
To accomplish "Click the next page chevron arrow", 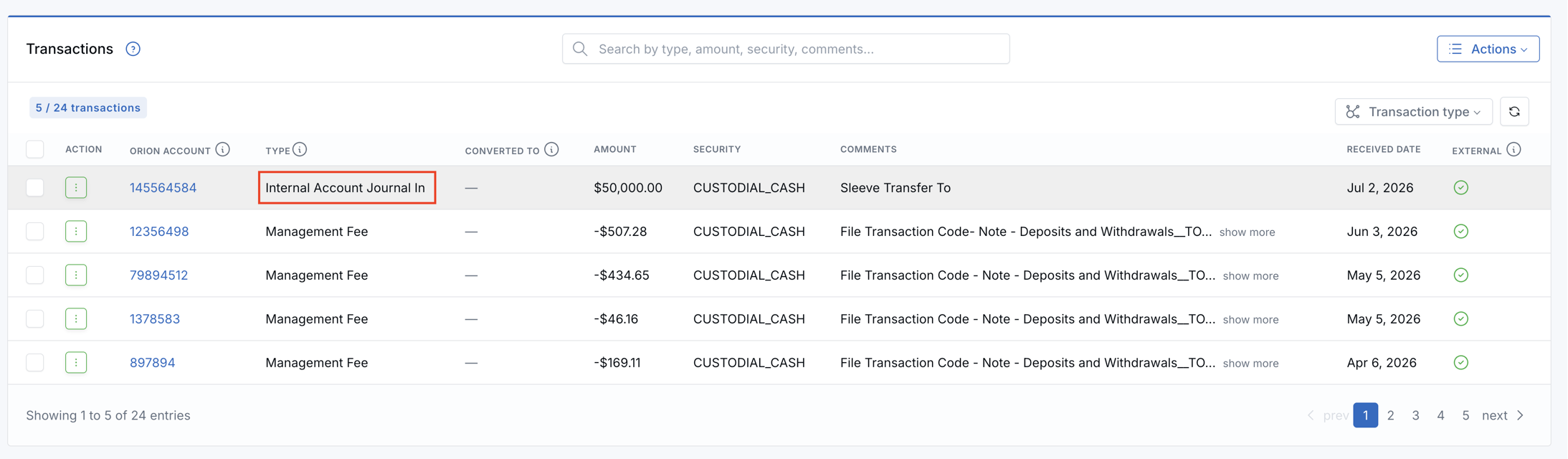I will pos(1520,415).
